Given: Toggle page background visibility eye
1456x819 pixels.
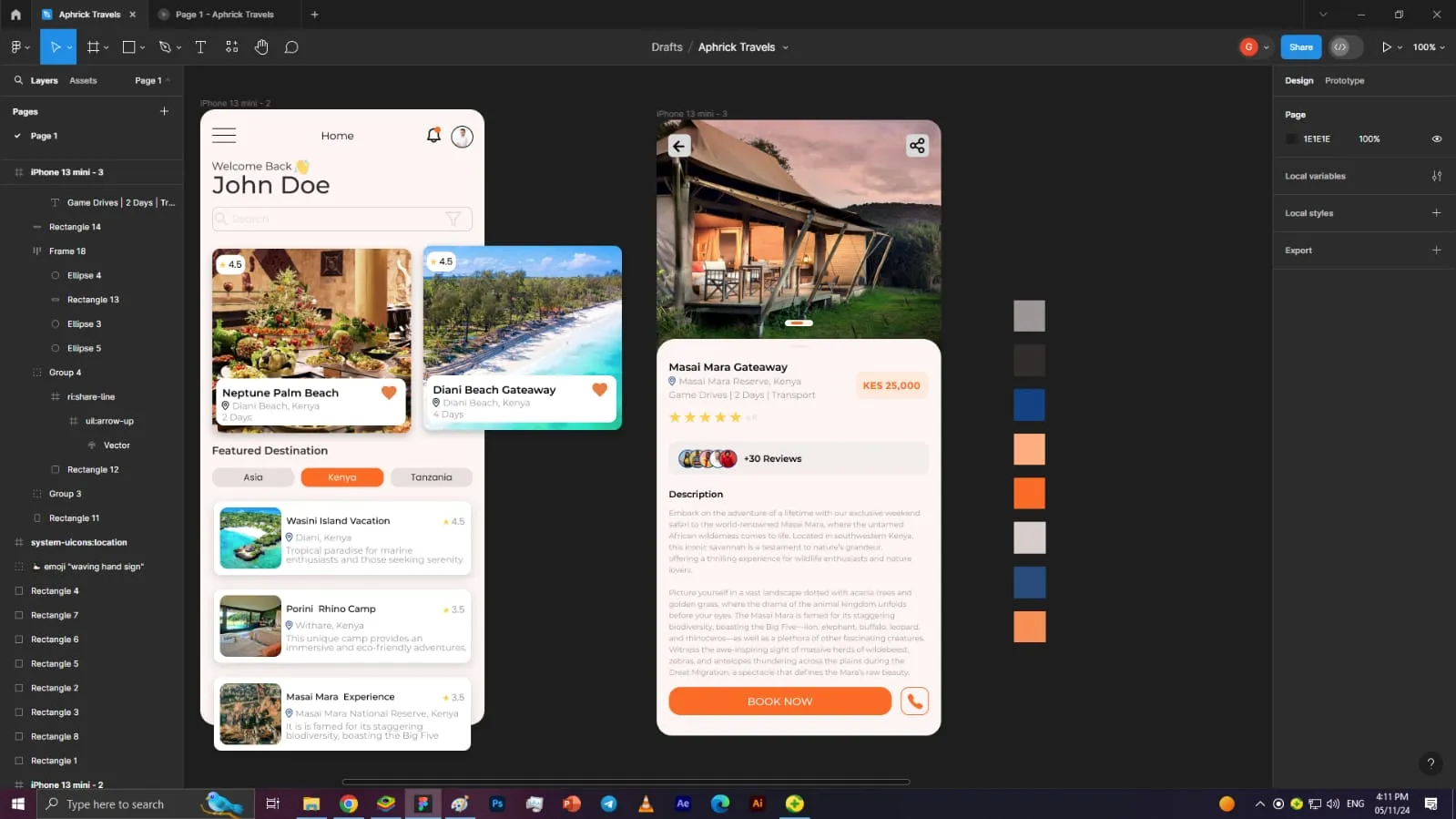Looking at the screenshot, I should (x=1436, y=139).
